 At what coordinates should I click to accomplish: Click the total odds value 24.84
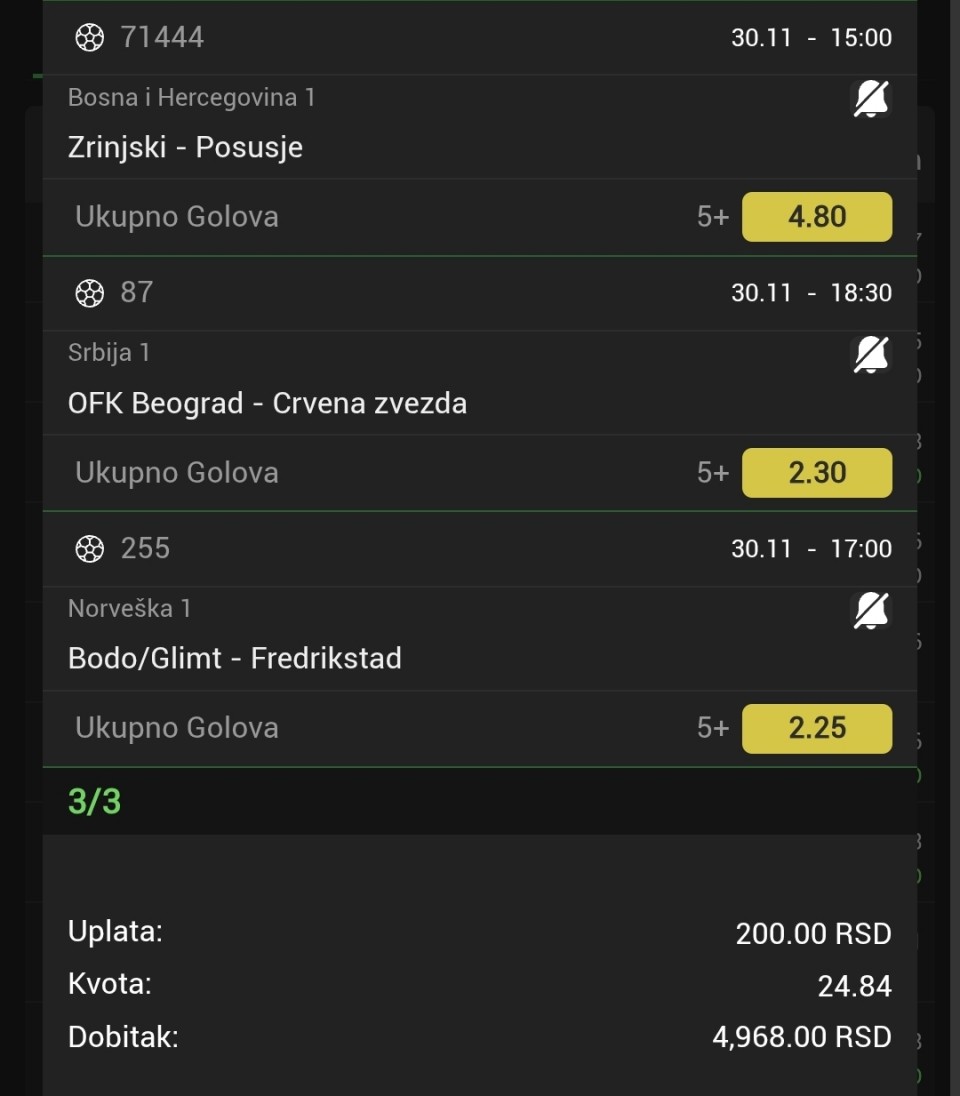[854, 987]
